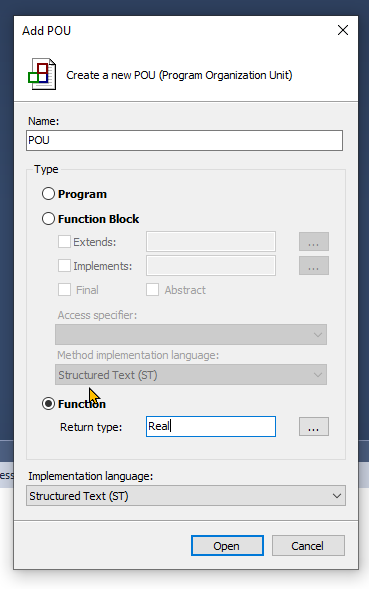Click the Return type field containing Real
The height and width of the screenshot is (589, 369).
211,426
